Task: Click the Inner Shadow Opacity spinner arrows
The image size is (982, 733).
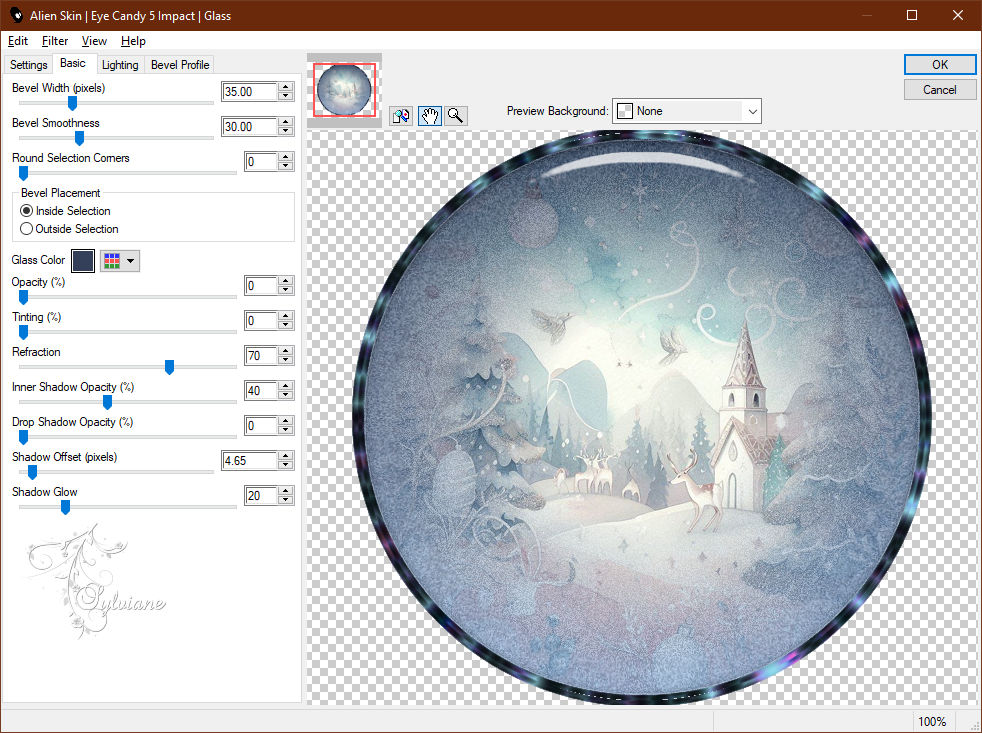Action: [286, 391]
